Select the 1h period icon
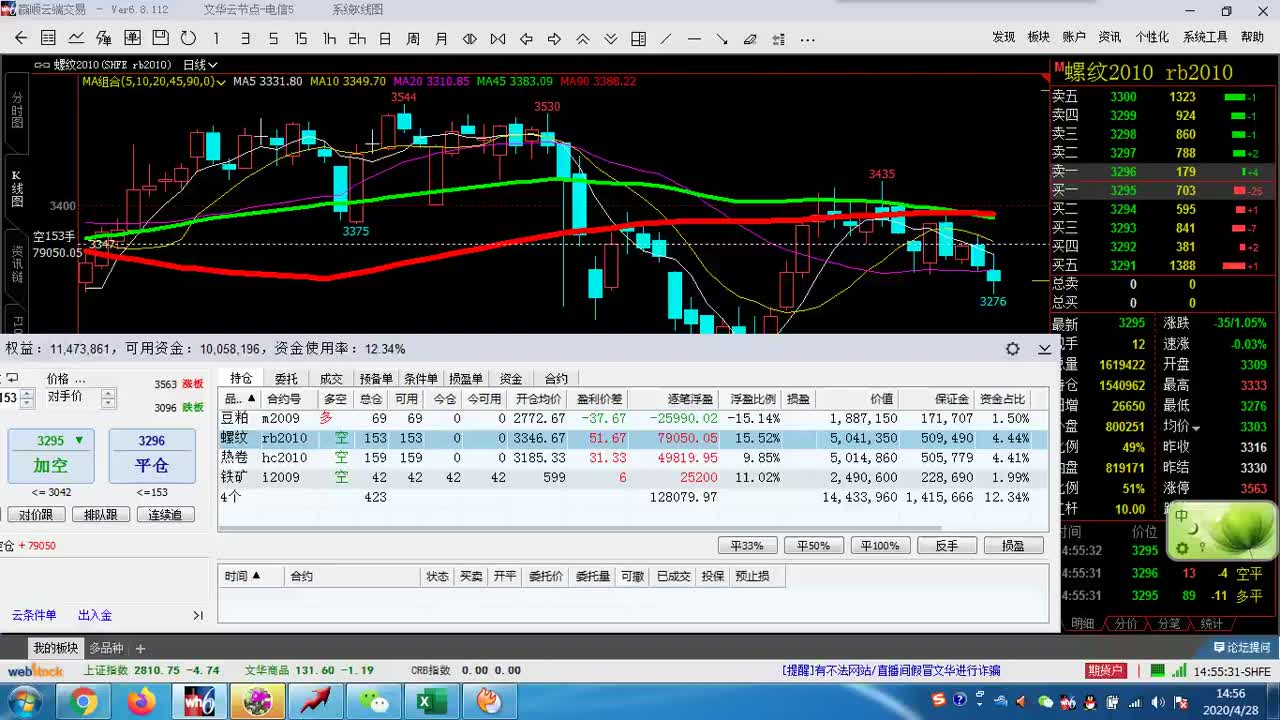 coord(329,38)
